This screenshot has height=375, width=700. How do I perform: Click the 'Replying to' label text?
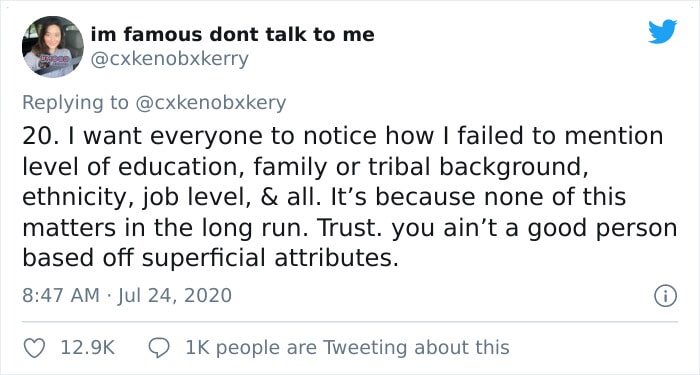(75, 103)
